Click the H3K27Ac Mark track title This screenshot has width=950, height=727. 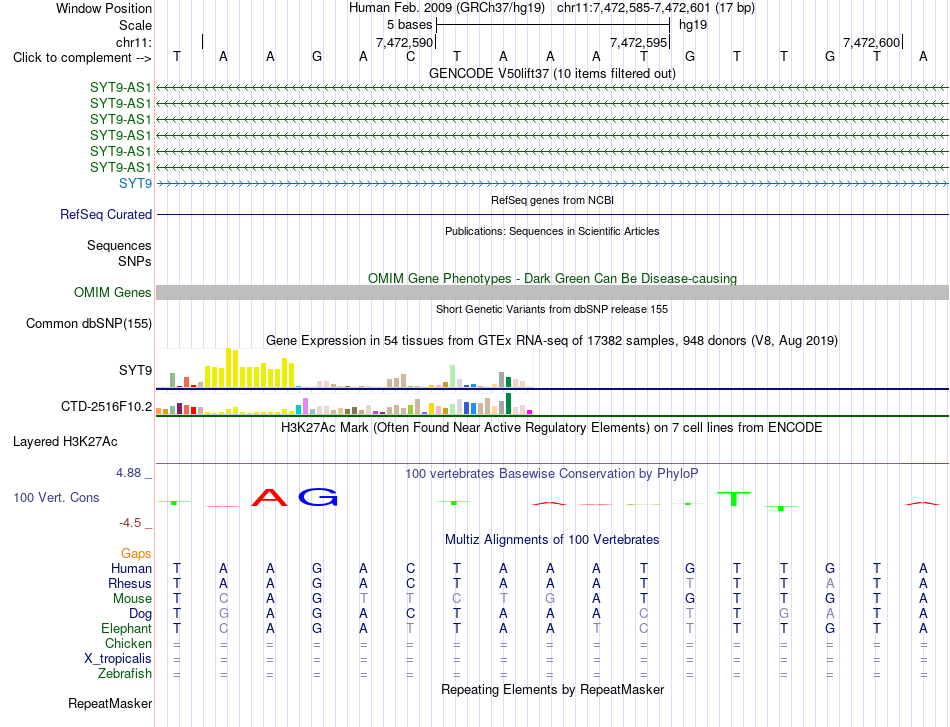[x=552, y=428]
